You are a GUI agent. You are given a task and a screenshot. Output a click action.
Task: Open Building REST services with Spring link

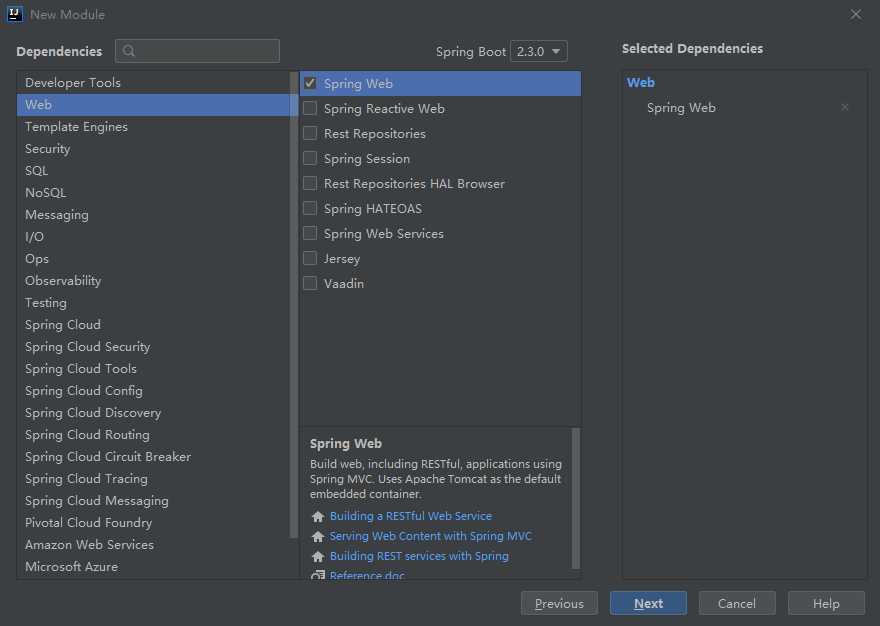[419, 556]
